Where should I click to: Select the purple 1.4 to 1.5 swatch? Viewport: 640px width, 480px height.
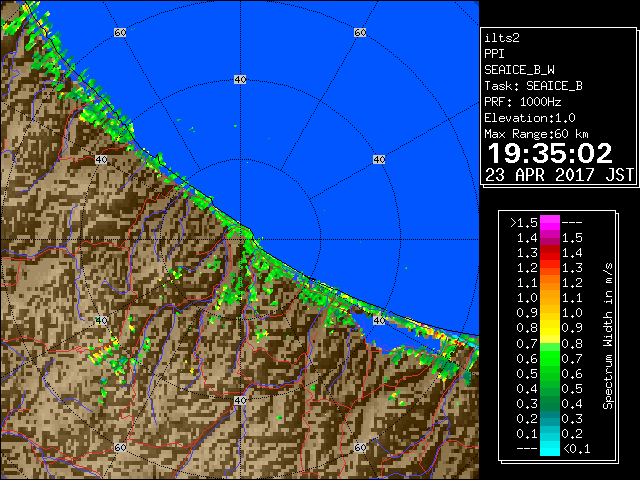(x=549, y=238)
